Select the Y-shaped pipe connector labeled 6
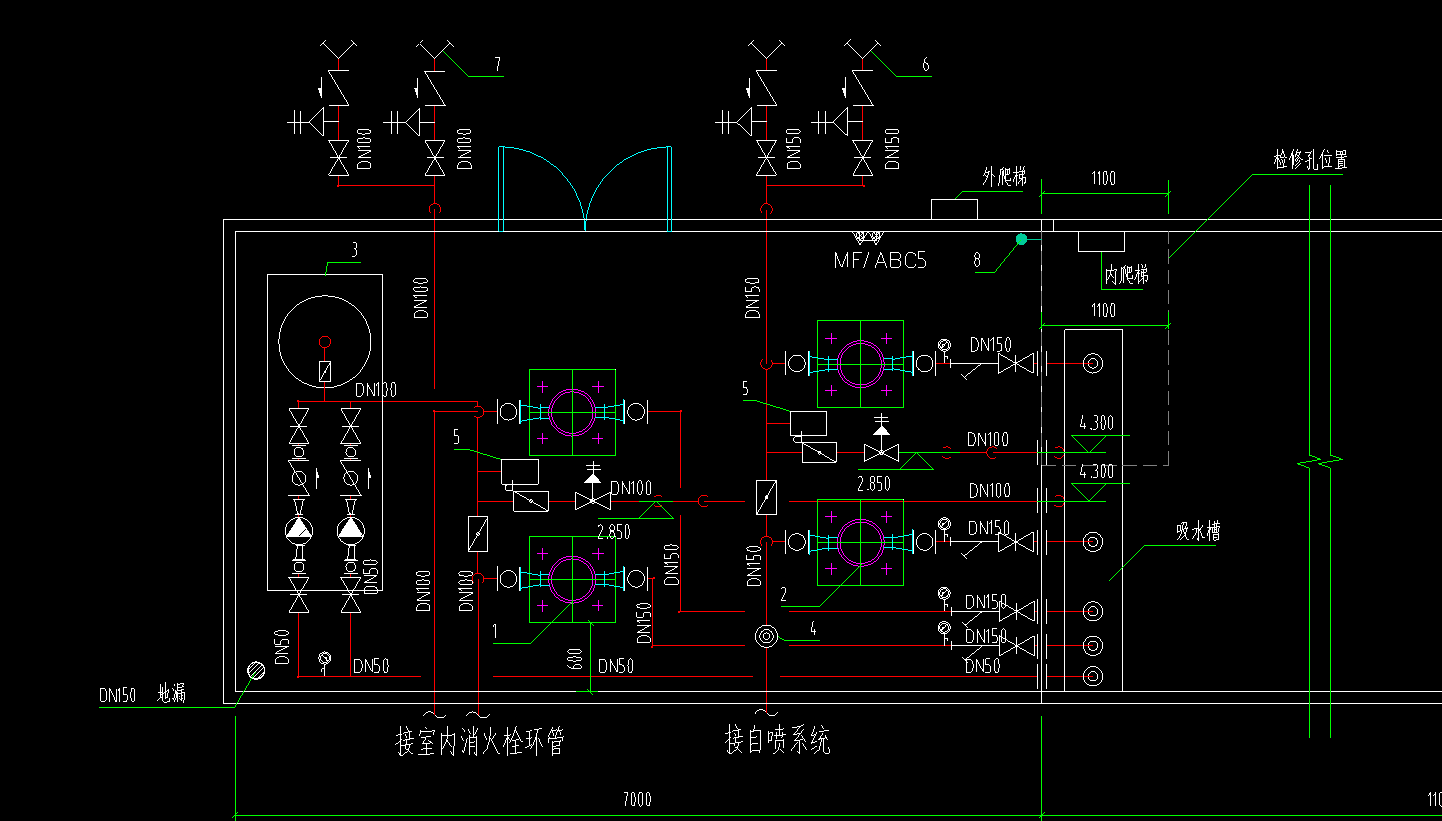 click(x=862, y=49)
